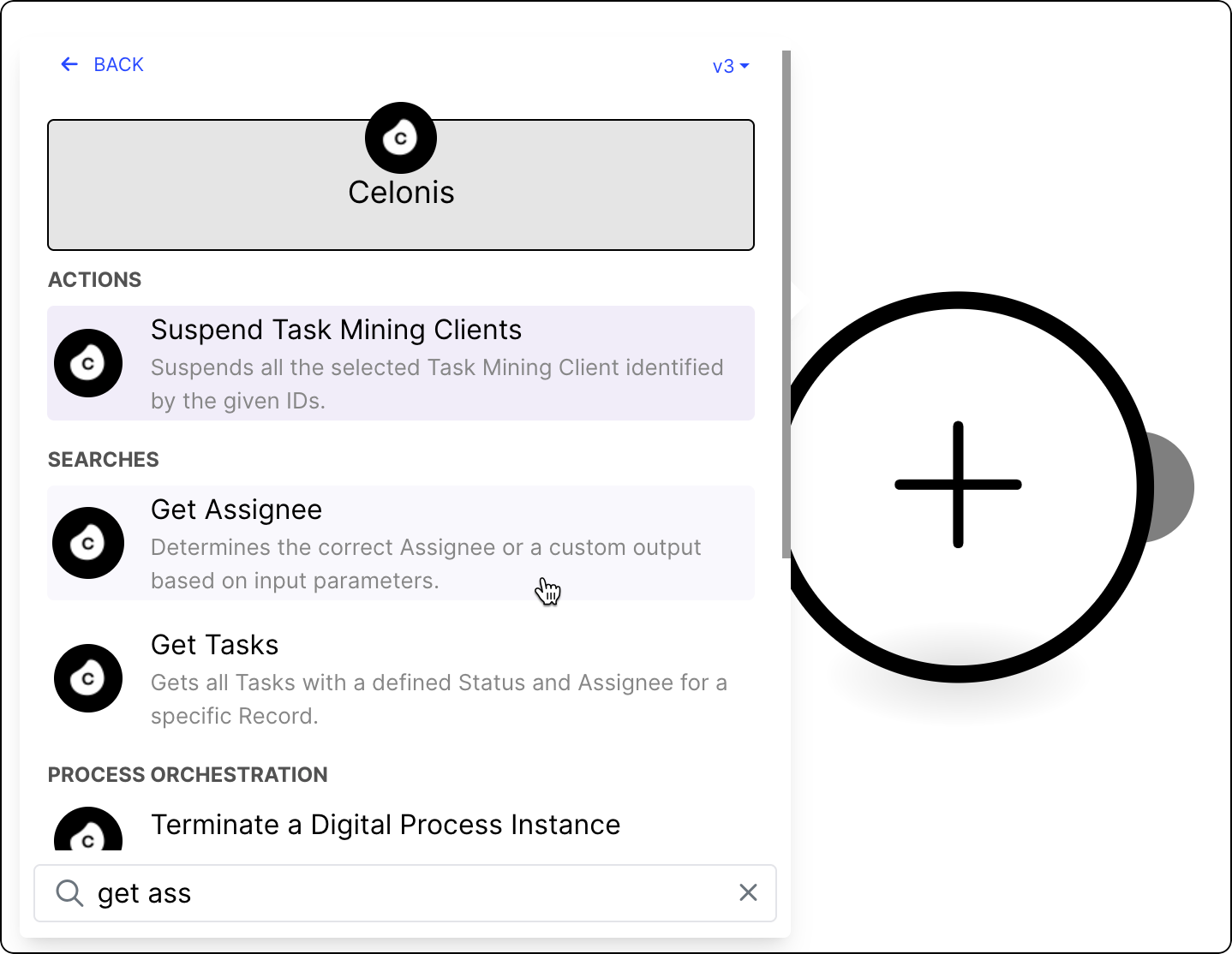This screenshot has width=1232, height=954.
Task: Click the Celonis logo above the module header
Action: (x=400, y=137)
